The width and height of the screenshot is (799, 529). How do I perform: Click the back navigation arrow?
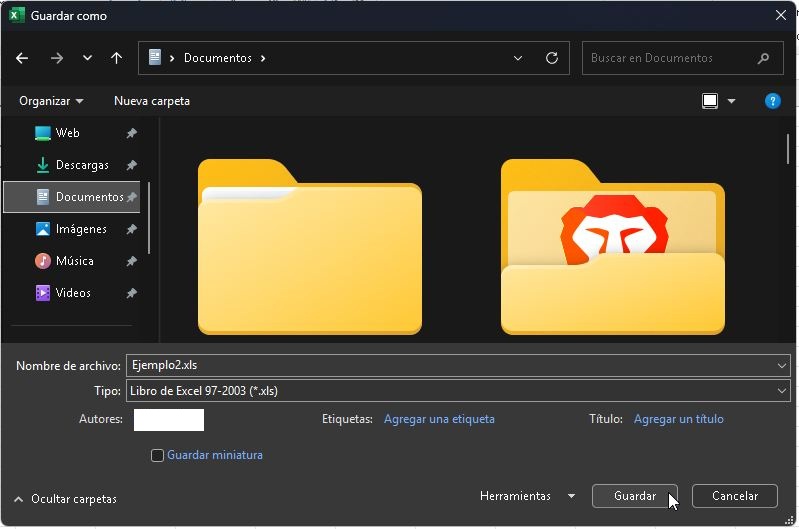(x=22, y=58)
